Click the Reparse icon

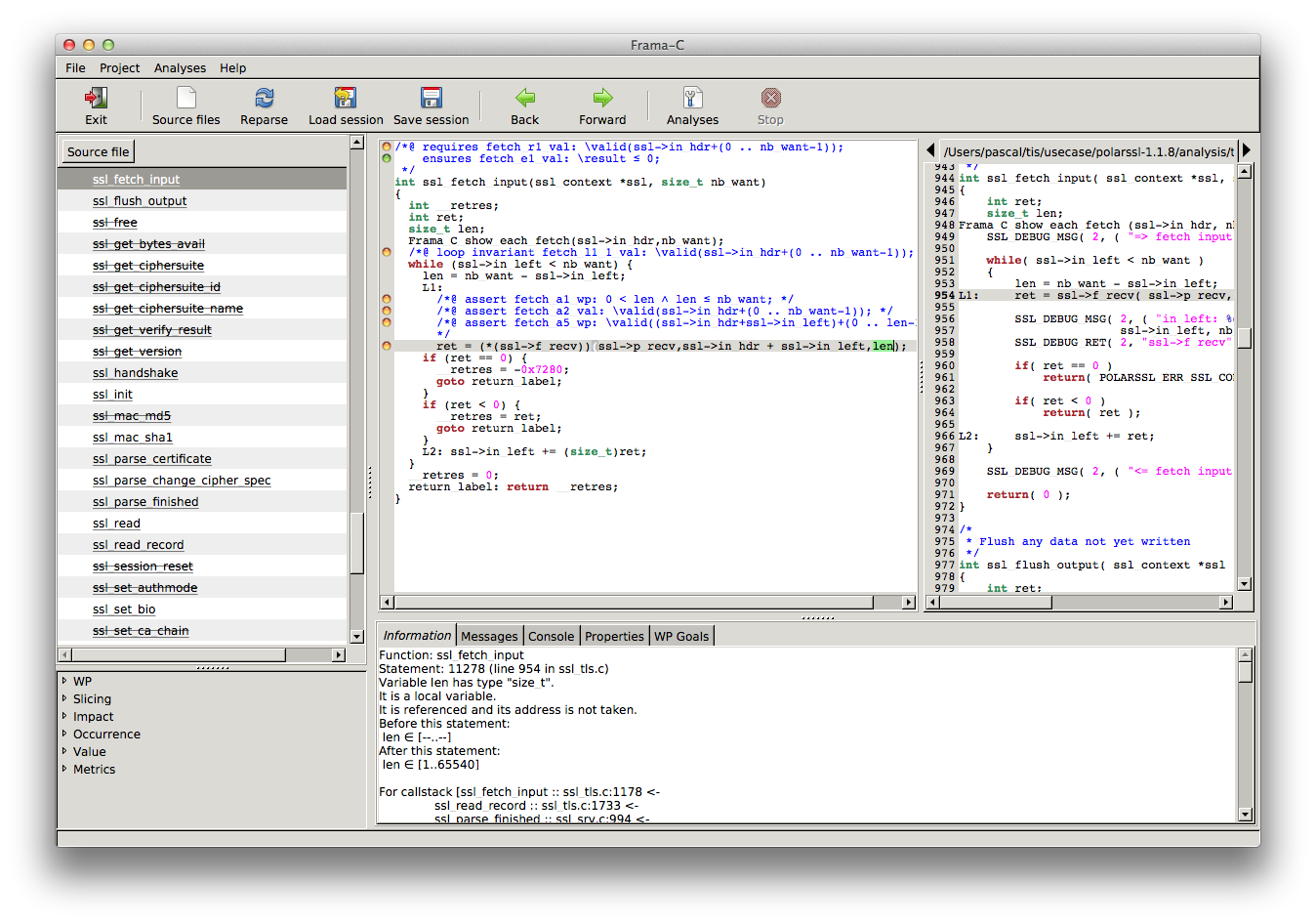(x=265, y=98)
